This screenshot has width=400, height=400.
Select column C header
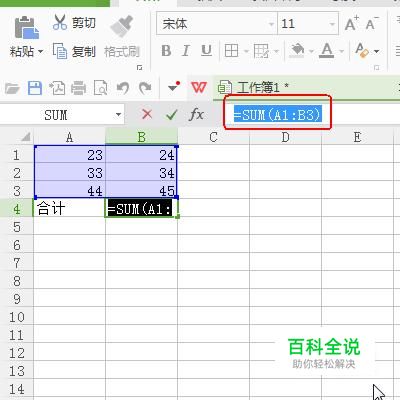click(213, 137)
